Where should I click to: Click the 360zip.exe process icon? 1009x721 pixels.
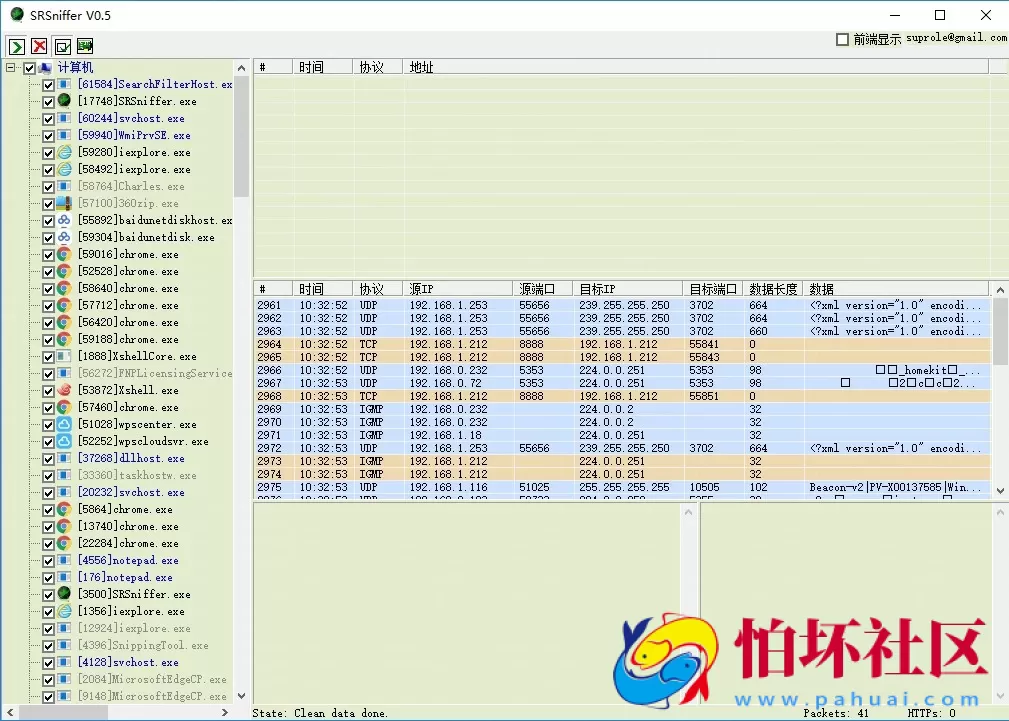pyautogui.click(x=64, y=203)
